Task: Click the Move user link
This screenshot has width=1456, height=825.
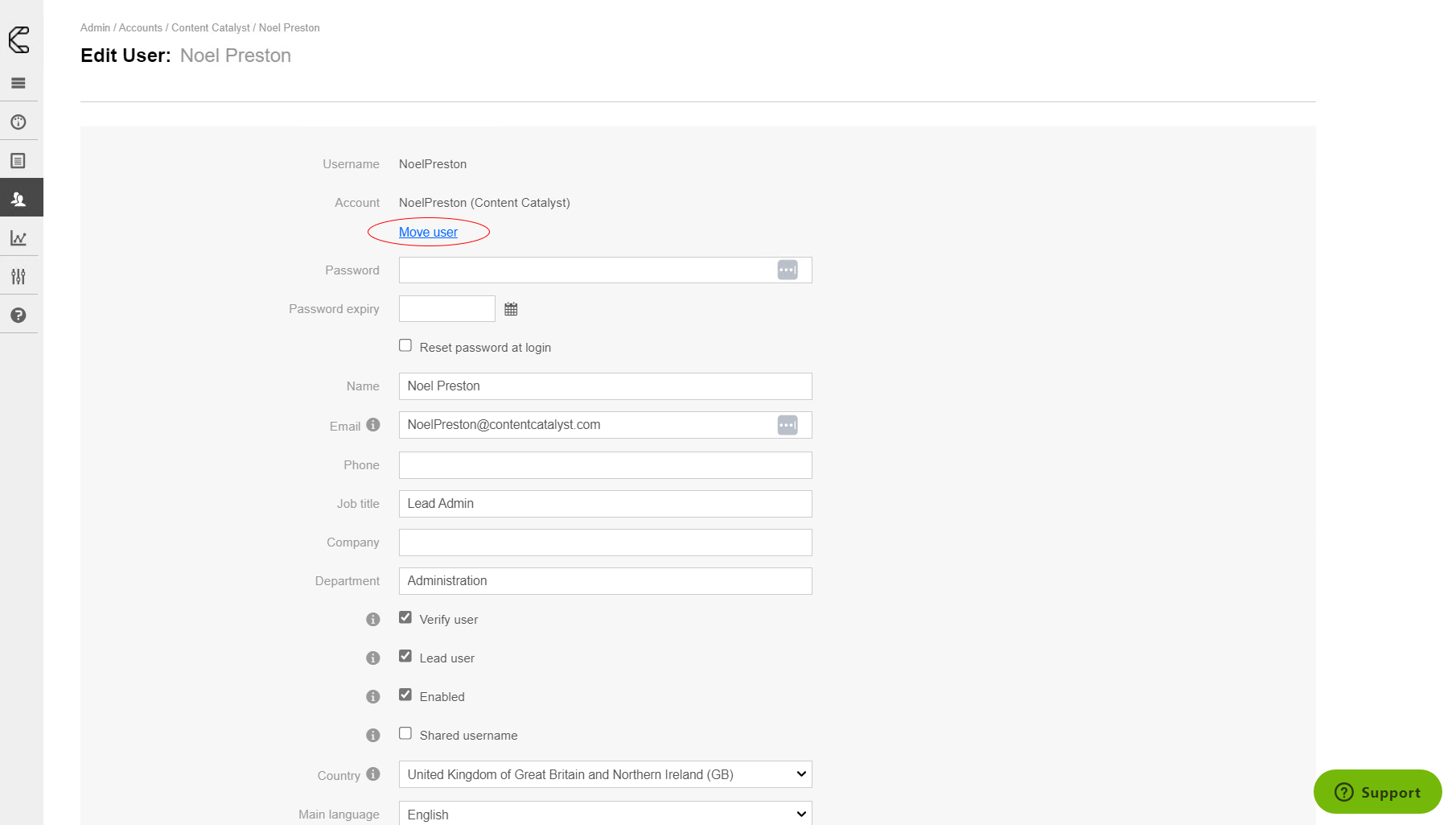Action: click(x=428, y=233)
